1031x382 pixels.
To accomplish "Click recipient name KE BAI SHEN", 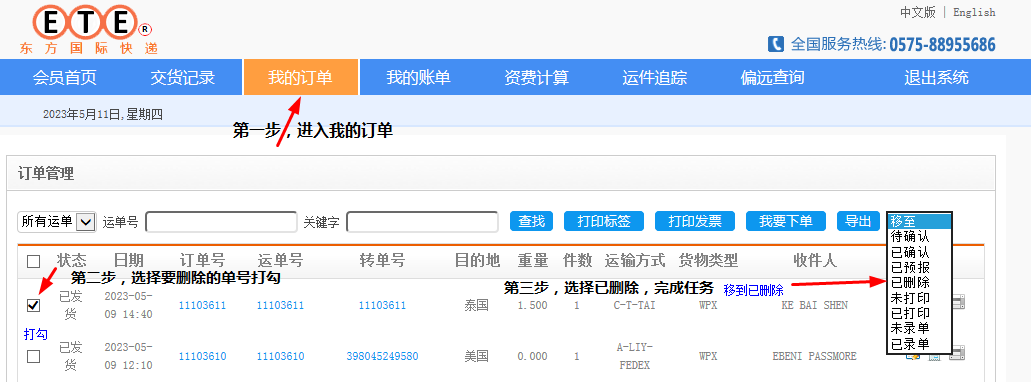I will [815, 305].
